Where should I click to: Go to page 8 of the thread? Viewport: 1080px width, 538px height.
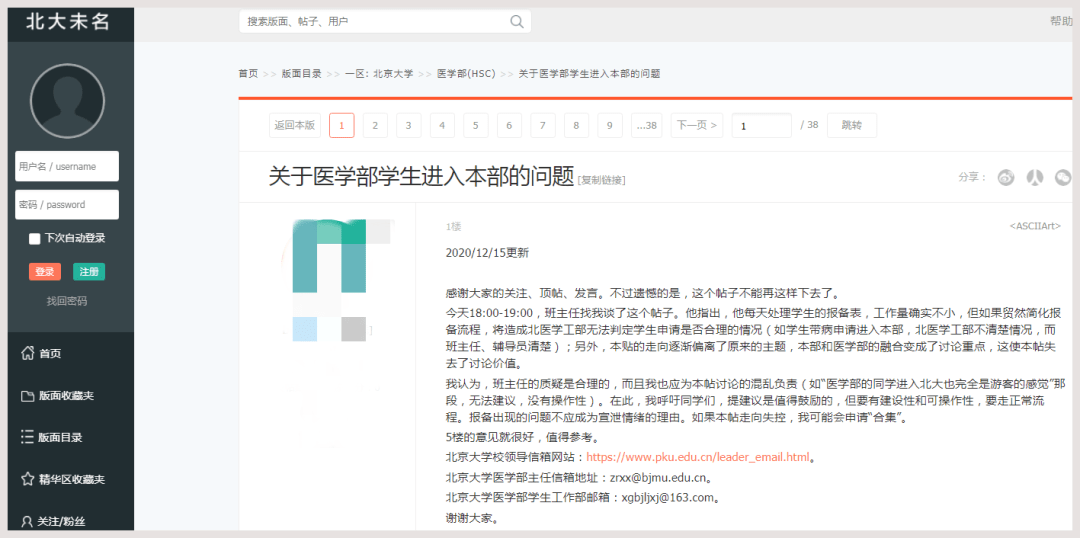[x=577, y=125]
